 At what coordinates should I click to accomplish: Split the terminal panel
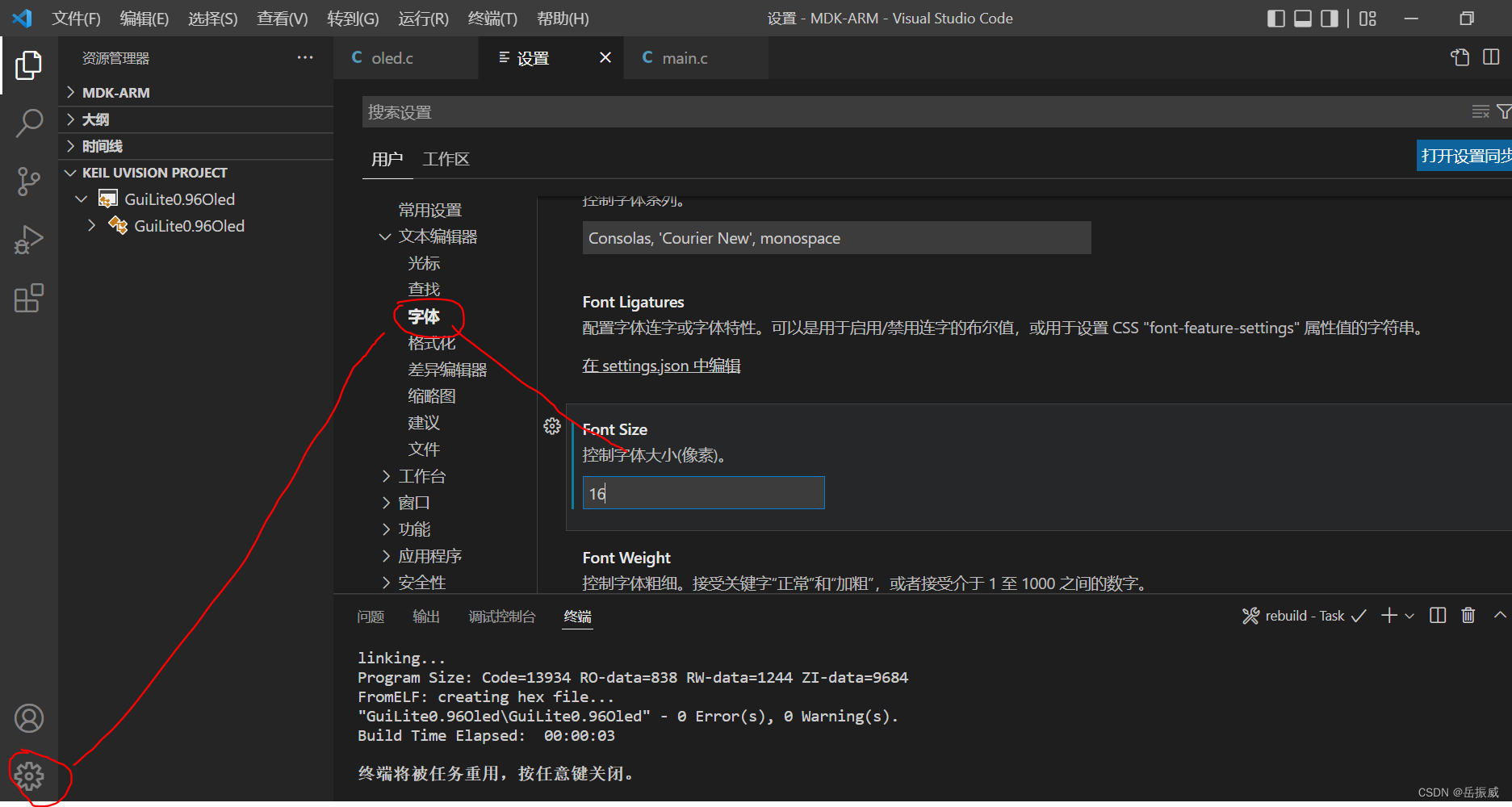(x=1438, y=616)
